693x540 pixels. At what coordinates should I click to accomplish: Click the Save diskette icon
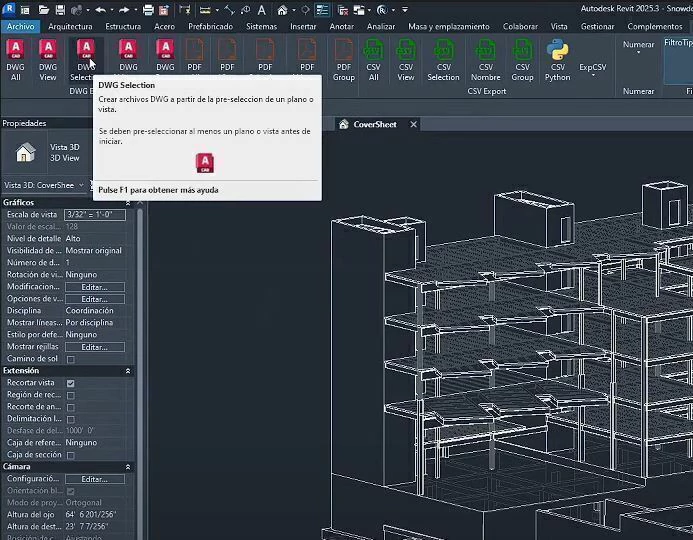point(60,10)
